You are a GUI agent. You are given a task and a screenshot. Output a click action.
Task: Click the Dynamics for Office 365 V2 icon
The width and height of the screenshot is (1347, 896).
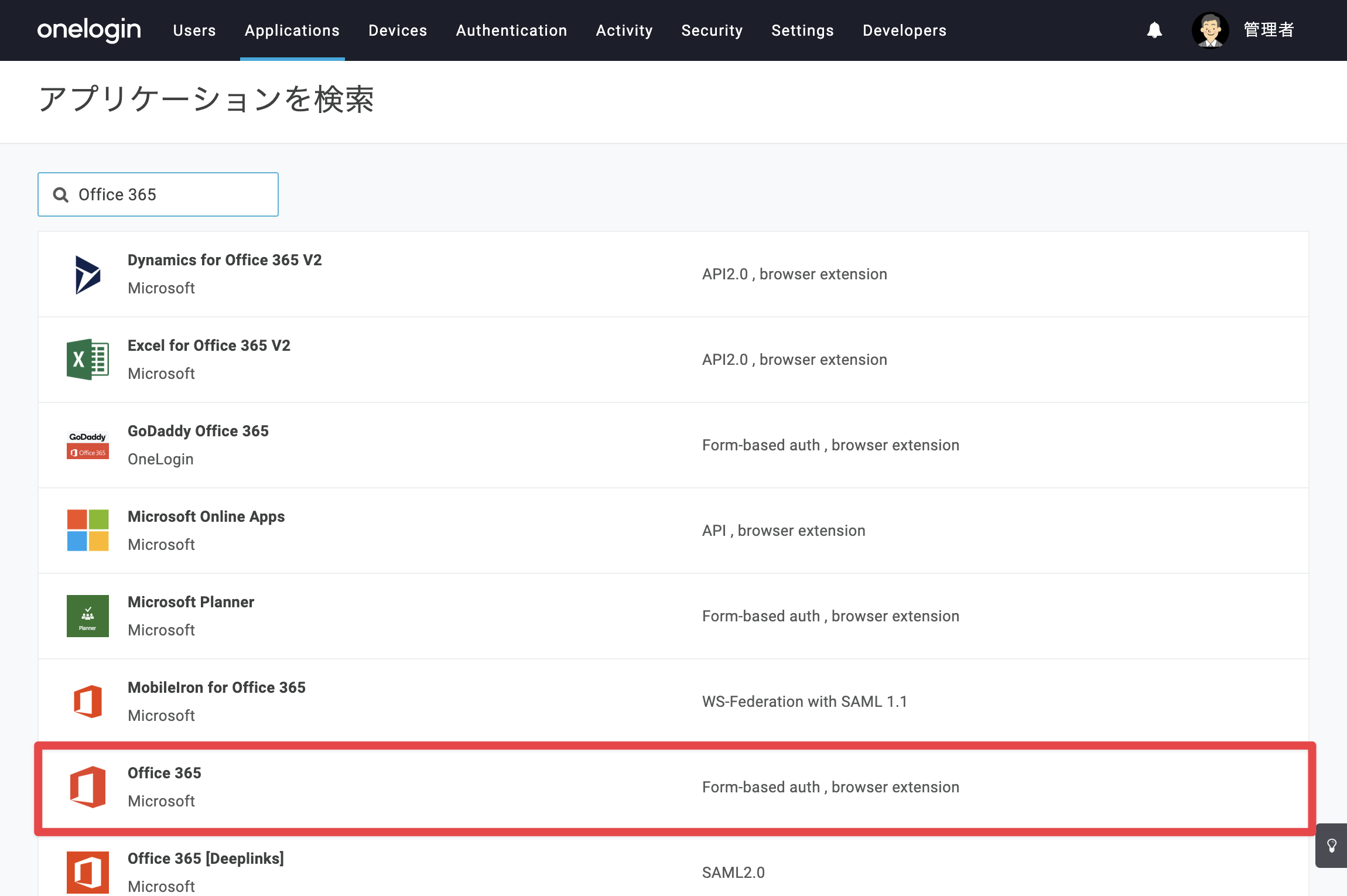click(88, 274)
